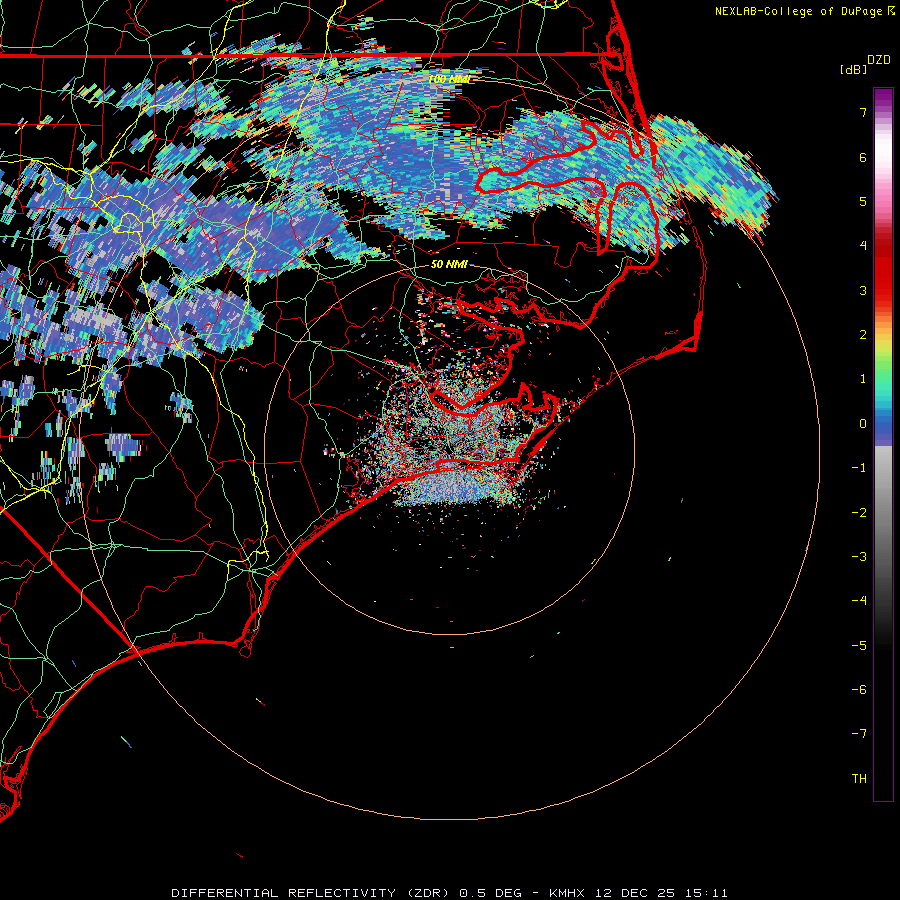Click the ZDR color scale bar
This screenshot has height=900, width=900.
pos(883,444)
